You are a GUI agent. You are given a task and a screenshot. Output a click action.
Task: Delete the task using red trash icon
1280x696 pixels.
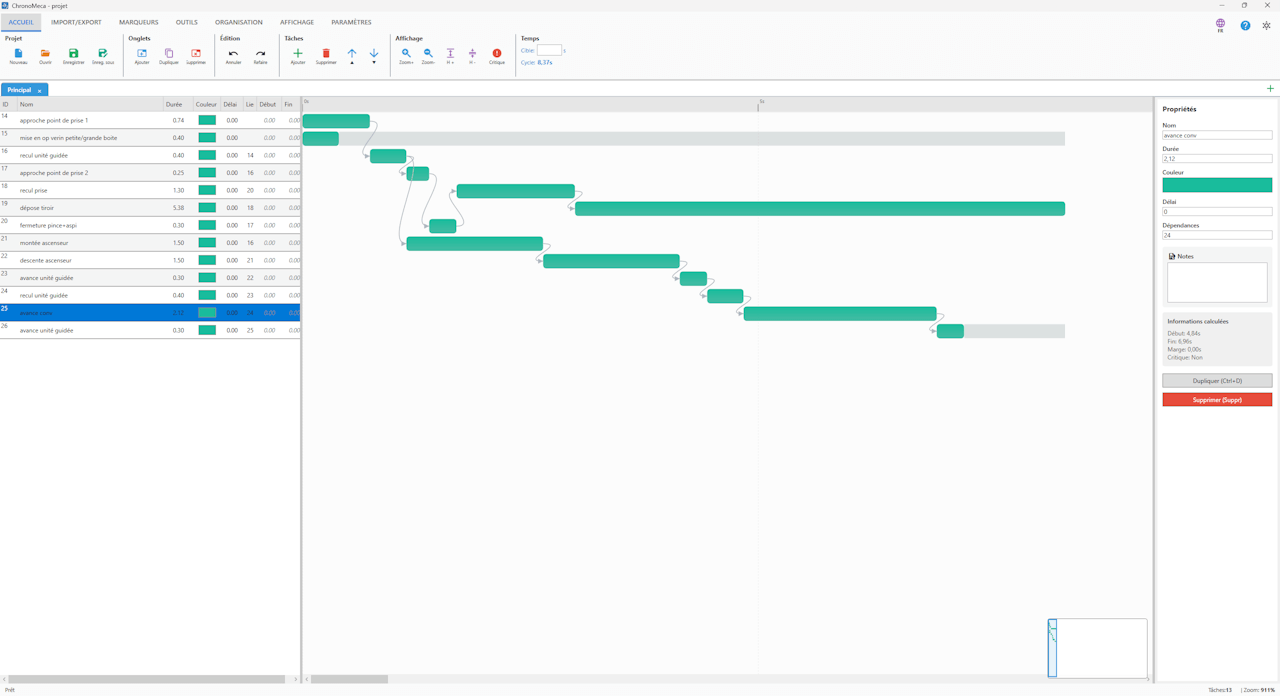pos(326,53)
